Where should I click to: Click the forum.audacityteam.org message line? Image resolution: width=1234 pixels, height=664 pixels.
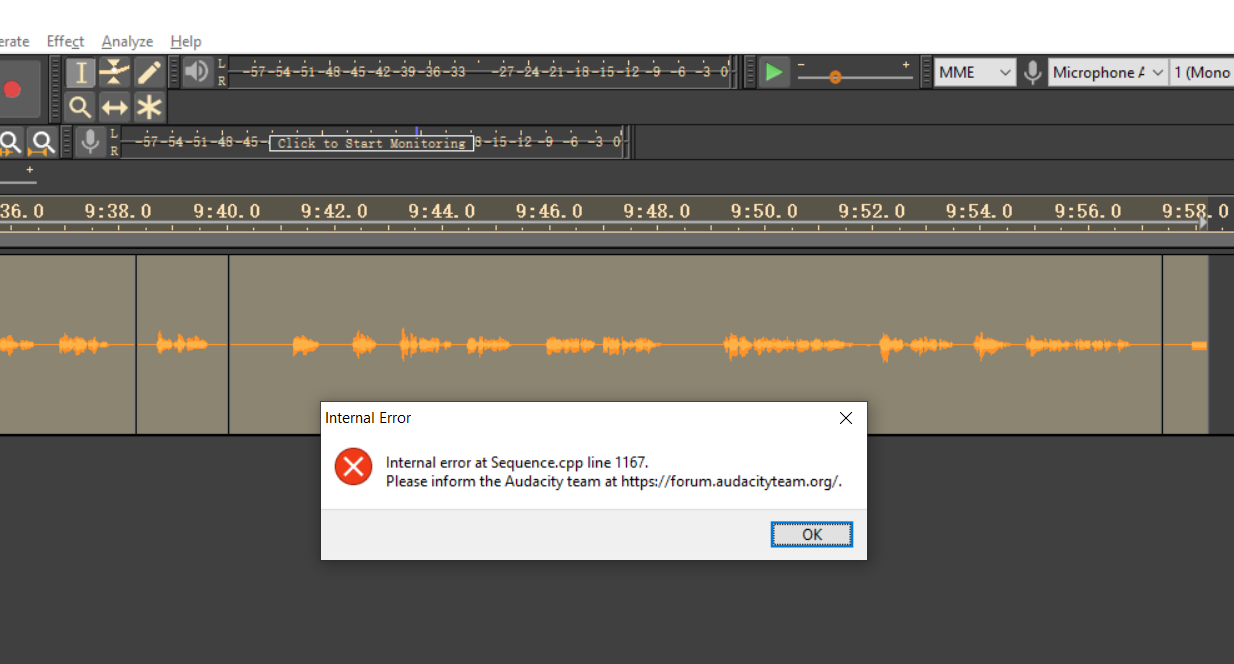tap(614, 481)
